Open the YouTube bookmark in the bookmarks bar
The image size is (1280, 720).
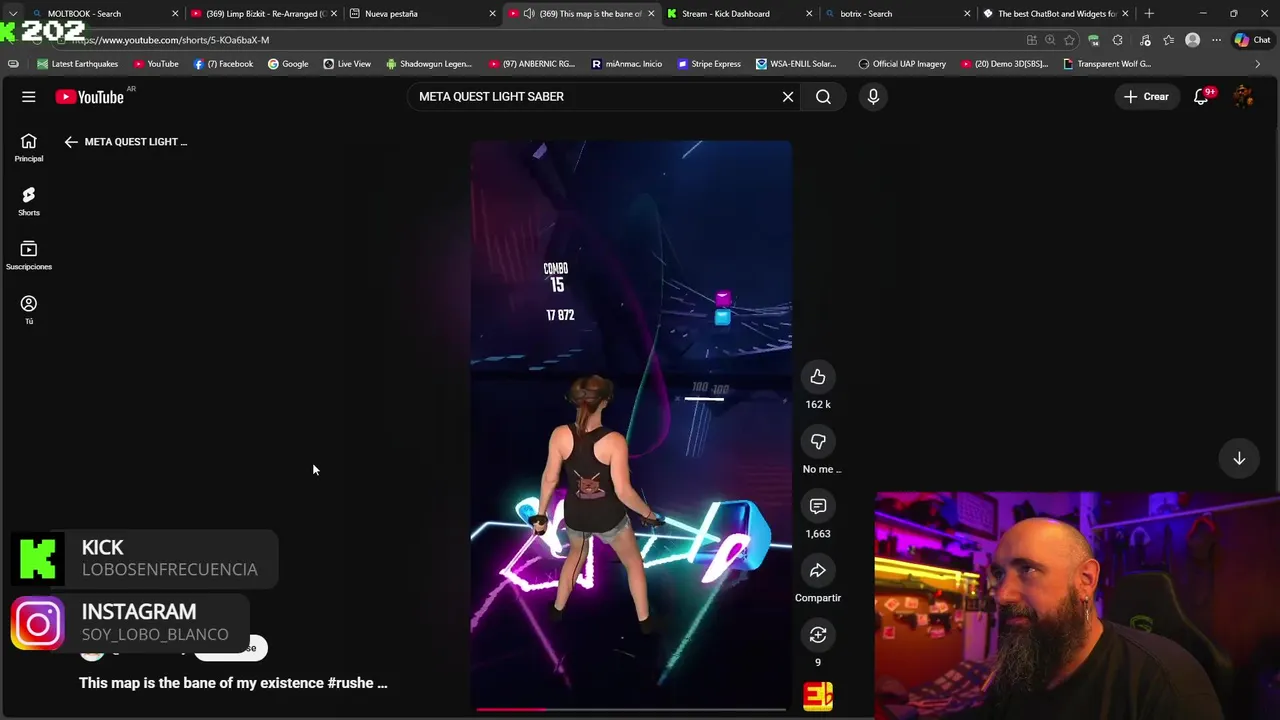156,64
